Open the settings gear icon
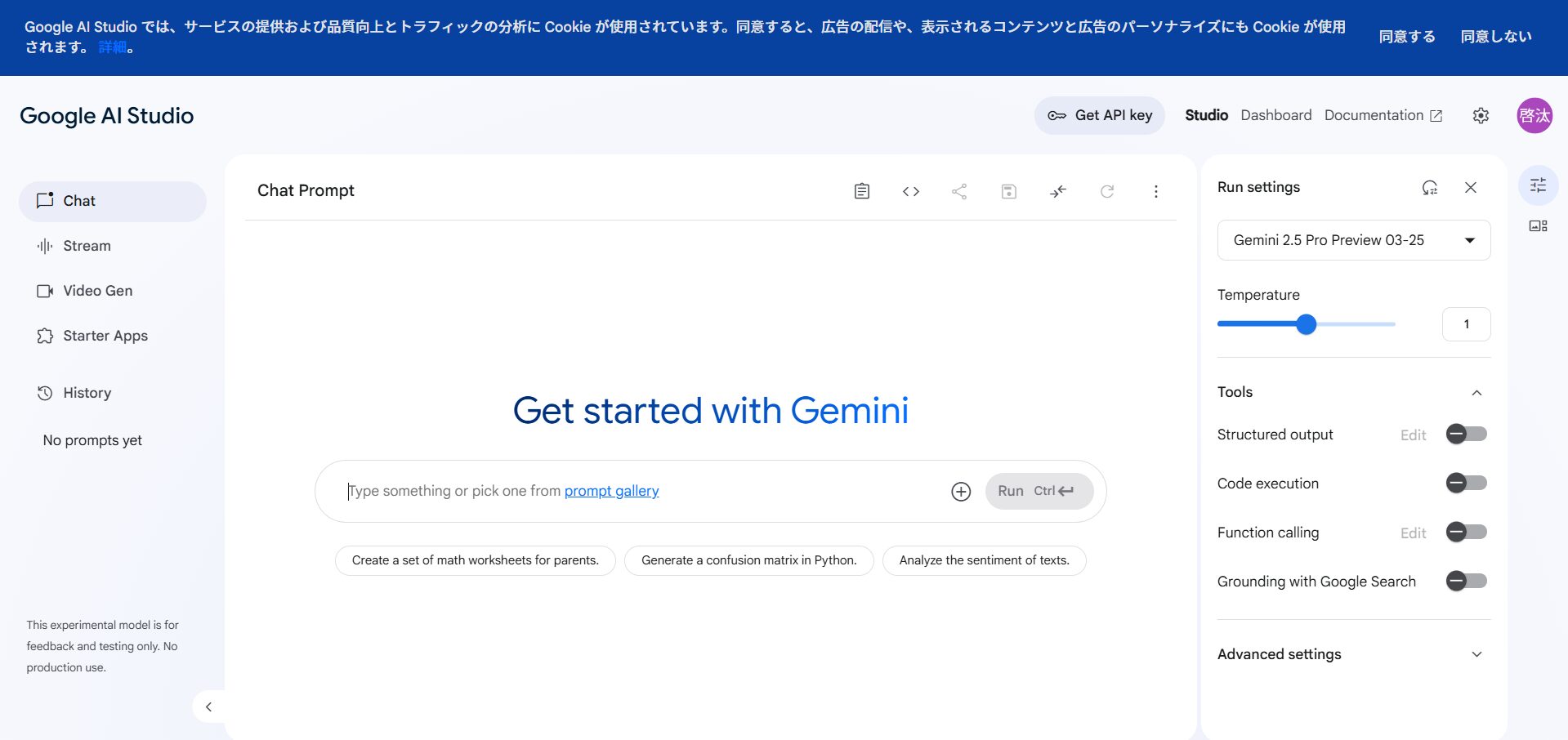 [1481, 116]
